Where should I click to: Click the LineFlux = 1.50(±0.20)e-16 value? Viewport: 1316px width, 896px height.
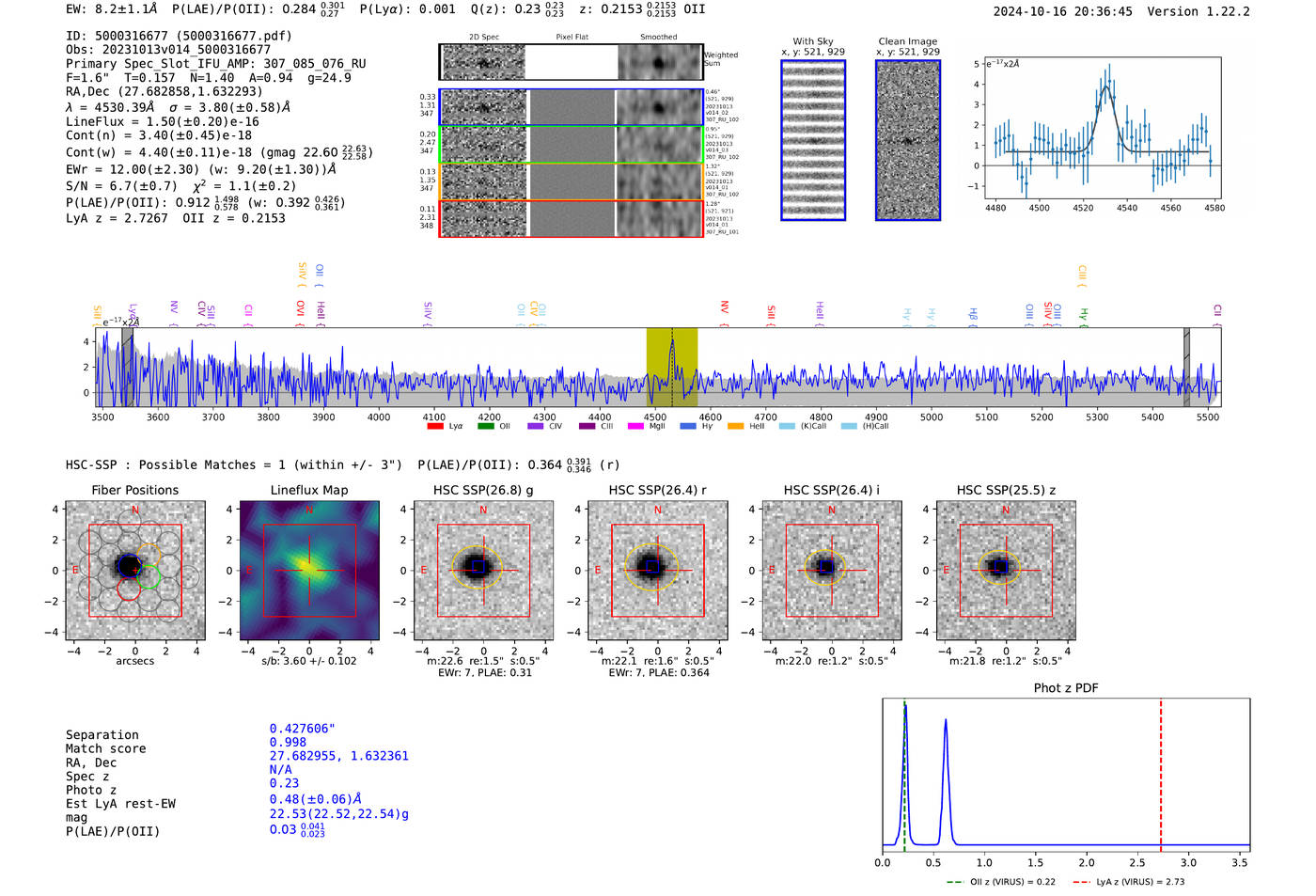pos(163,121)
